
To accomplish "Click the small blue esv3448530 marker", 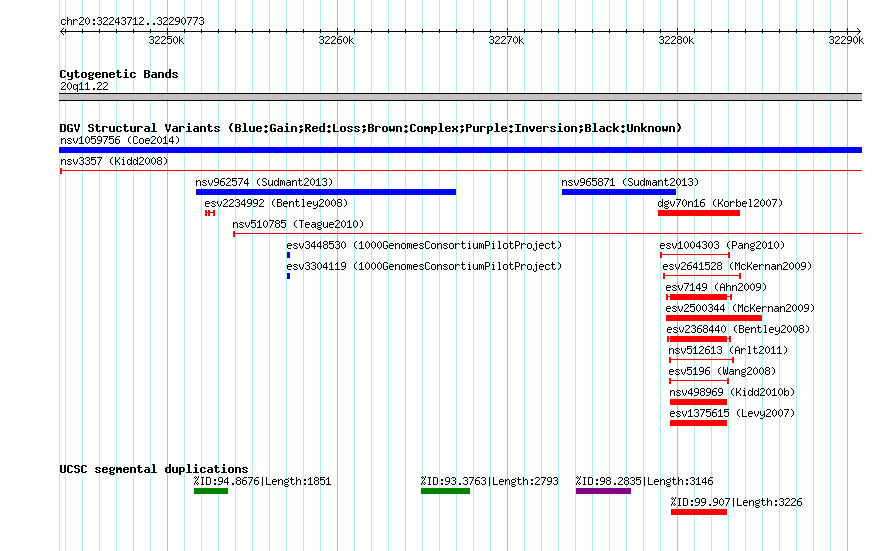I will 288,255.
